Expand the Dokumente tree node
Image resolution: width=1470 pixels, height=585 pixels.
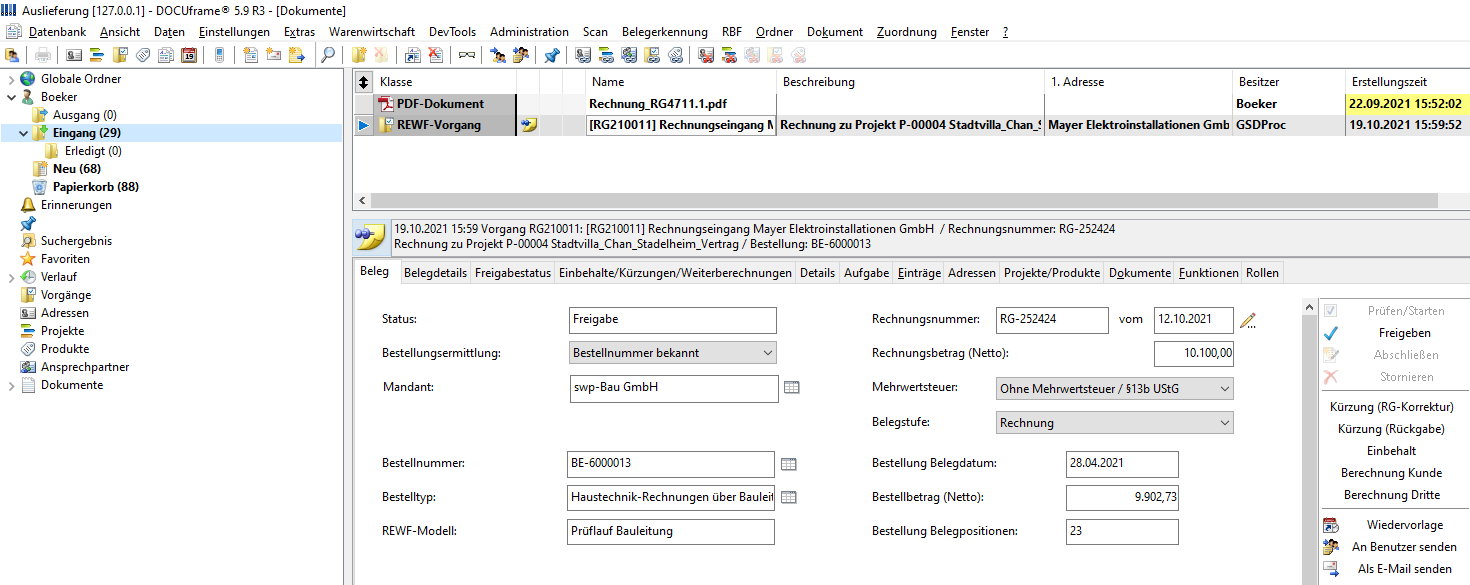pyautogui.click(x=11, y=385)
